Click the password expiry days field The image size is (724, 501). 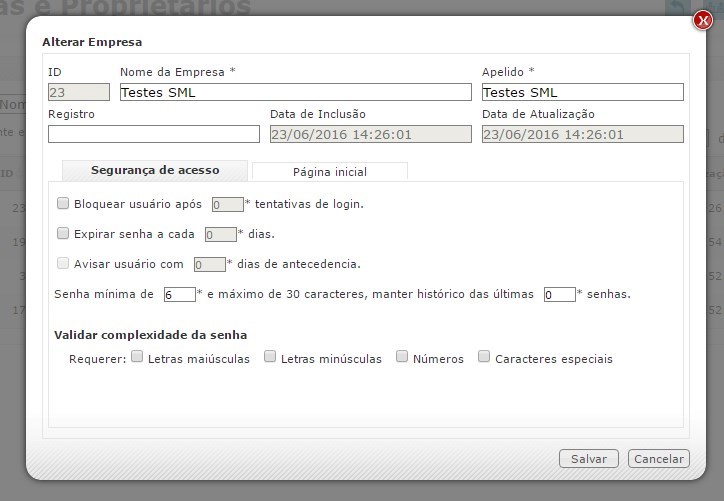220,235
